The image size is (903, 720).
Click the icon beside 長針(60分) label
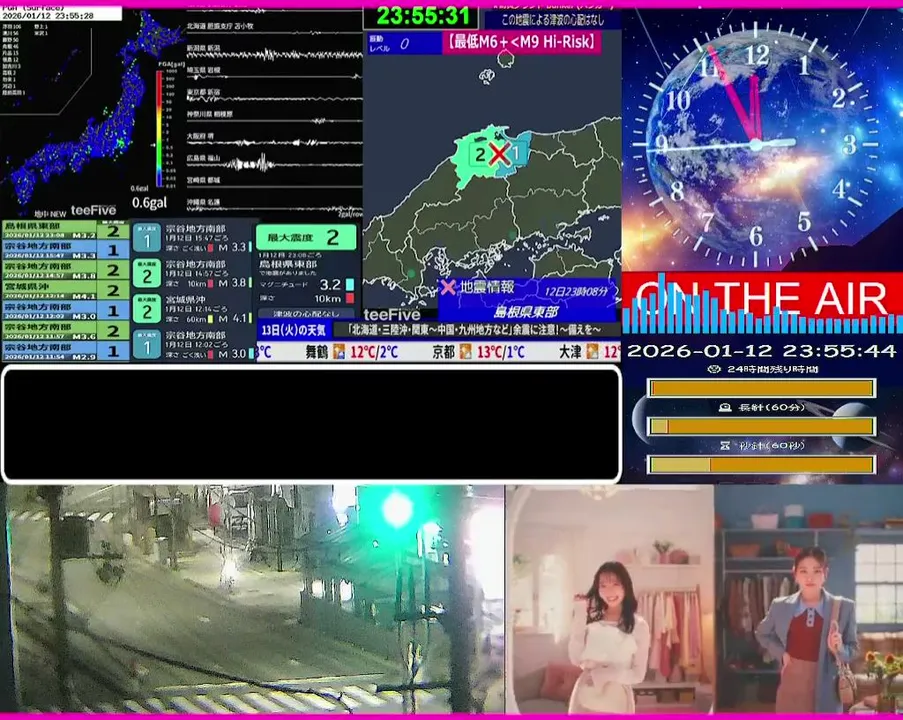[x=725, y=407]
